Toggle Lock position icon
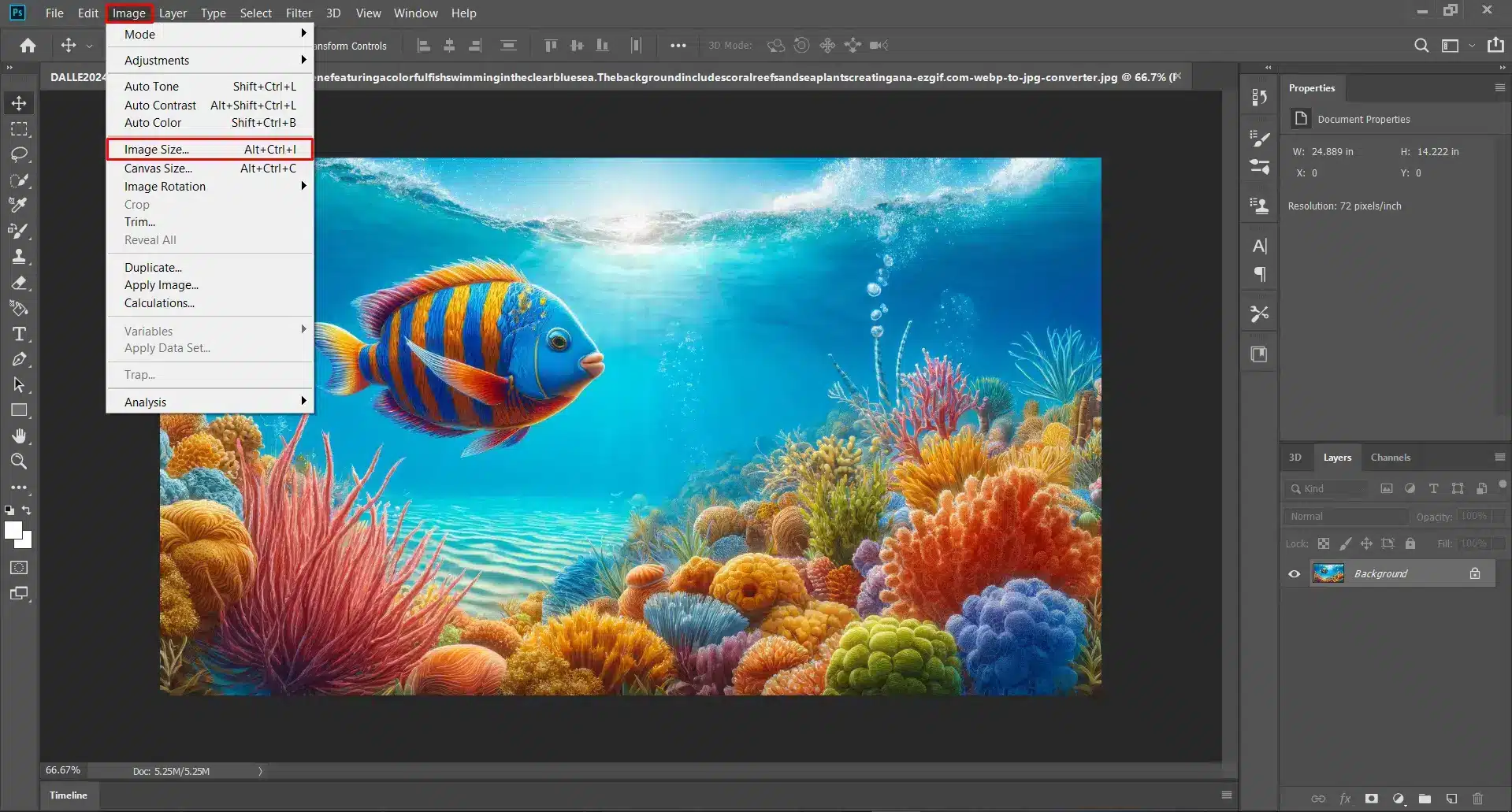This screenshot has height=812, width=1512. 1366,543
